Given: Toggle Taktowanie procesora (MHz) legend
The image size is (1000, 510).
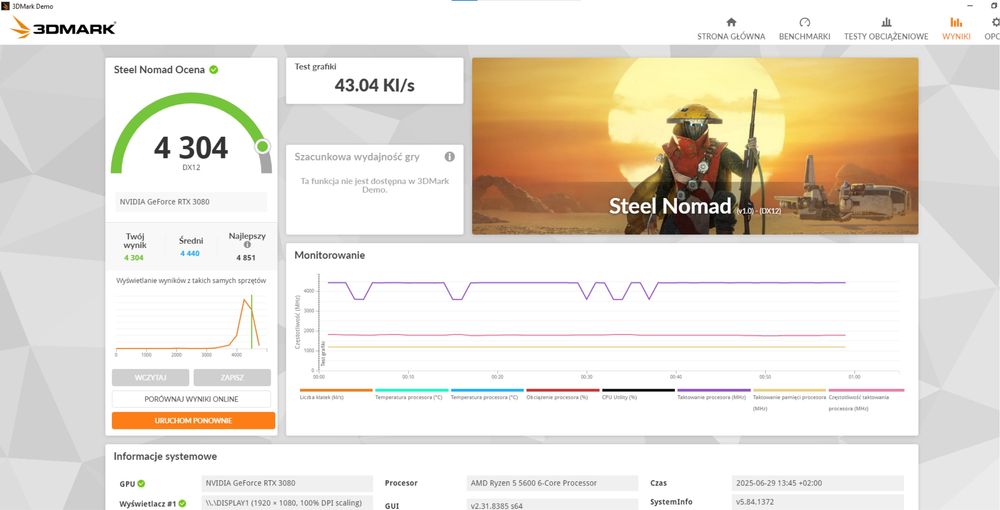Looking at the screenshot, I should pos(714,395).
